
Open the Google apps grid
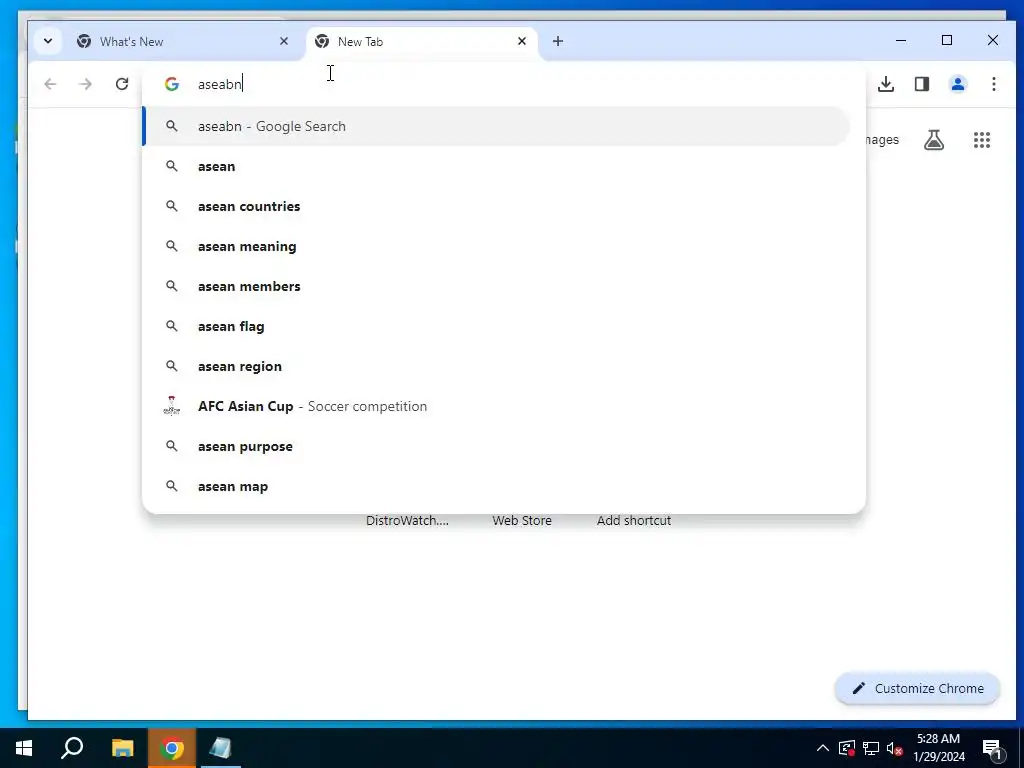982,140
